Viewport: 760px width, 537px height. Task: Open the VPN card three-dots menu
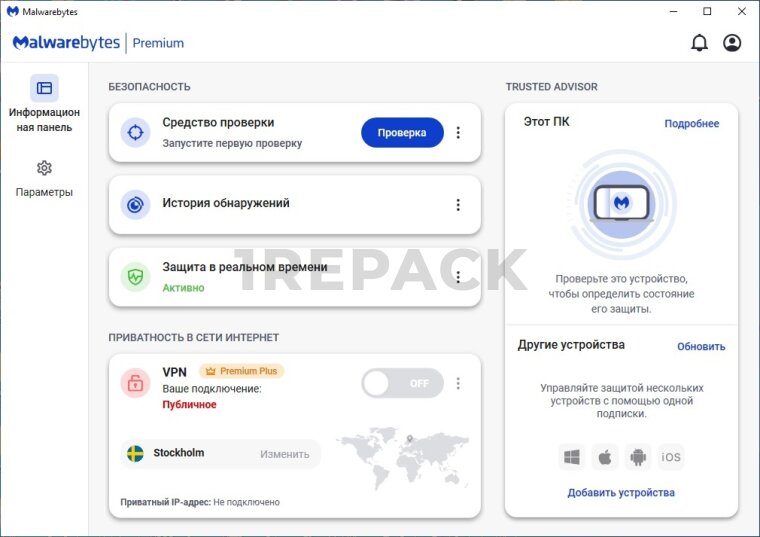pos(458,383)
